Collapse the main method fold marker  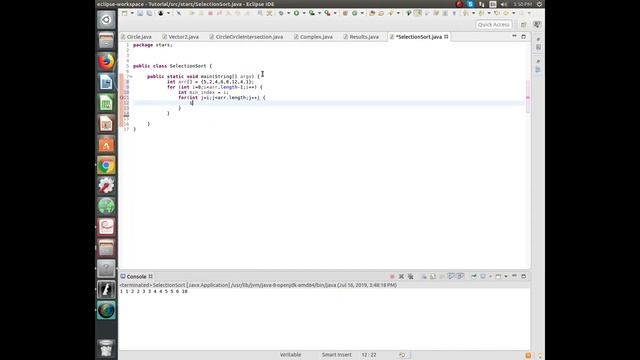[131, 76]
